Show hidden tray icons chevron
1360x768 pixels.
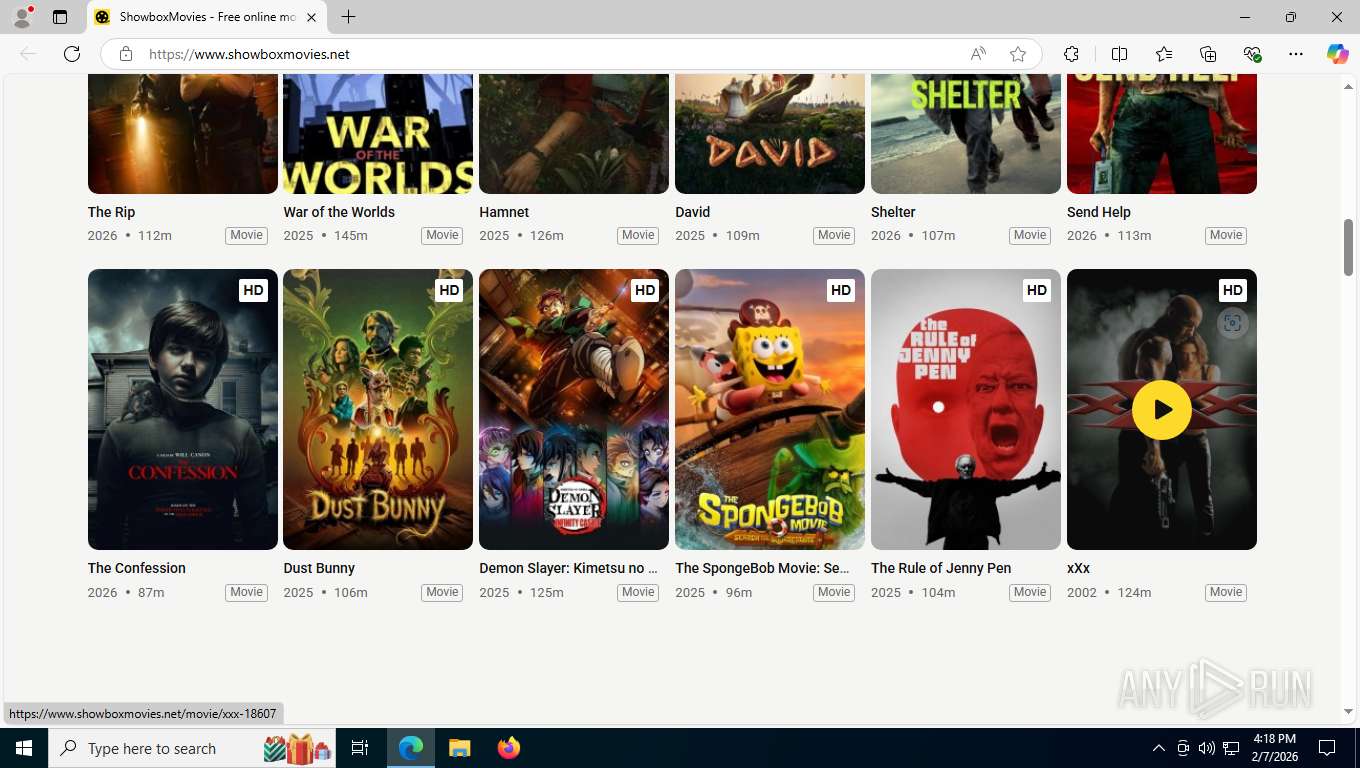1159,748
